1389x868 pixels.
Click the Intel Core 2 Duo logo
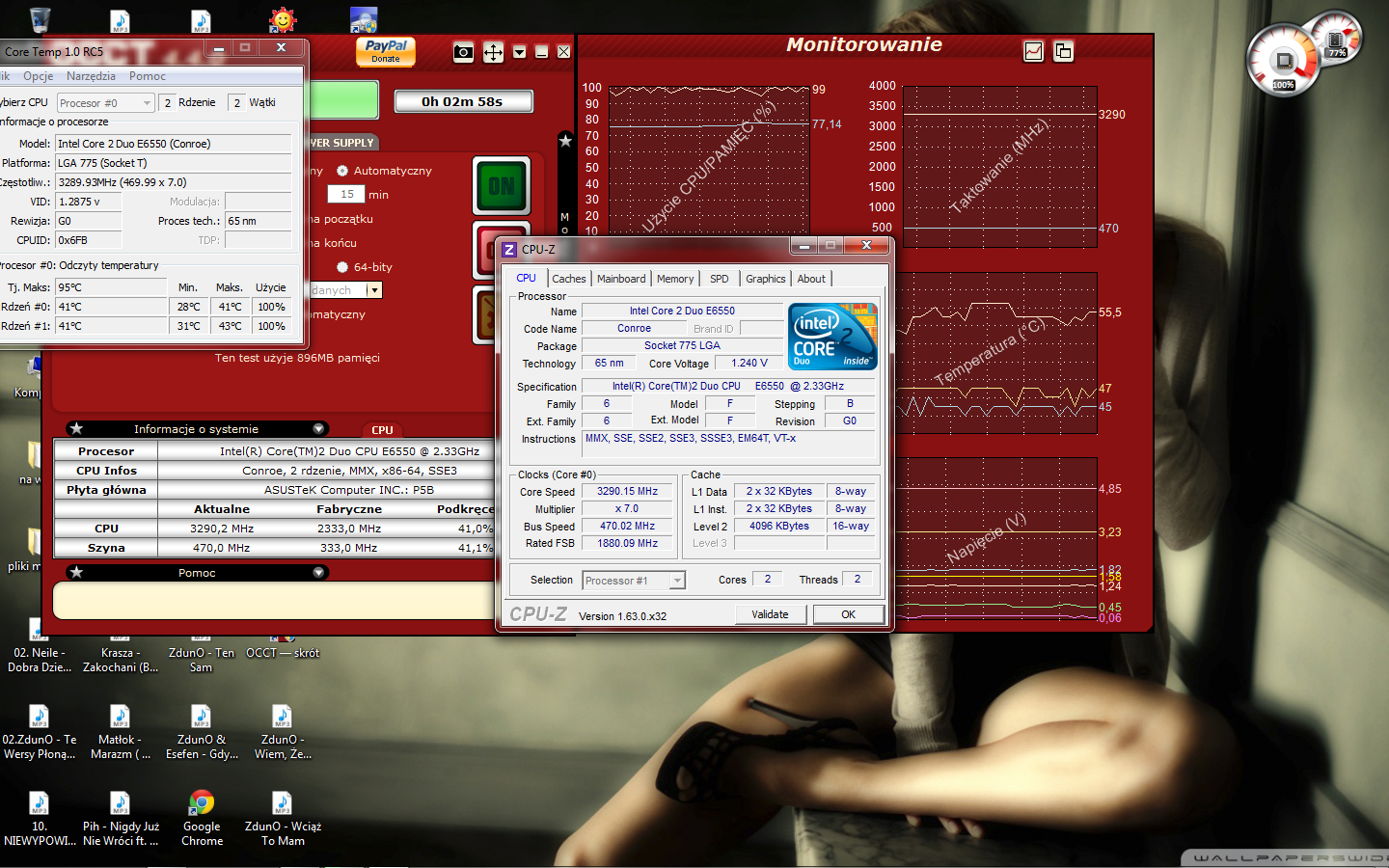(x=832, y=337)
